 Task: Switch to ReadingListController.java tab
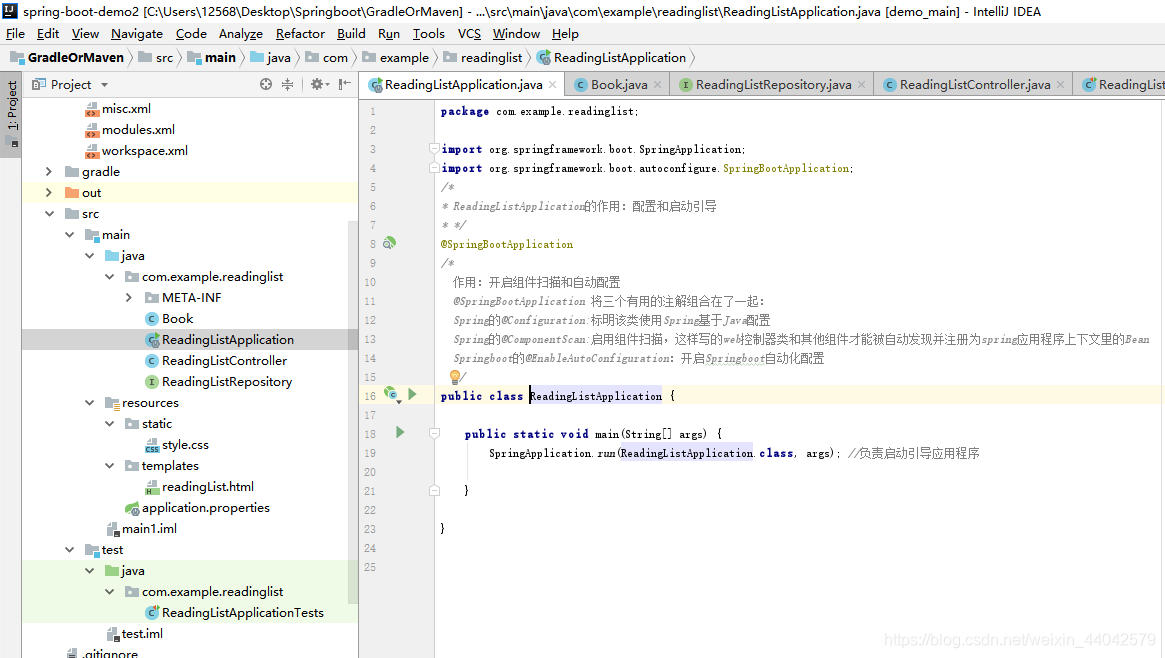tap(974, 85)
